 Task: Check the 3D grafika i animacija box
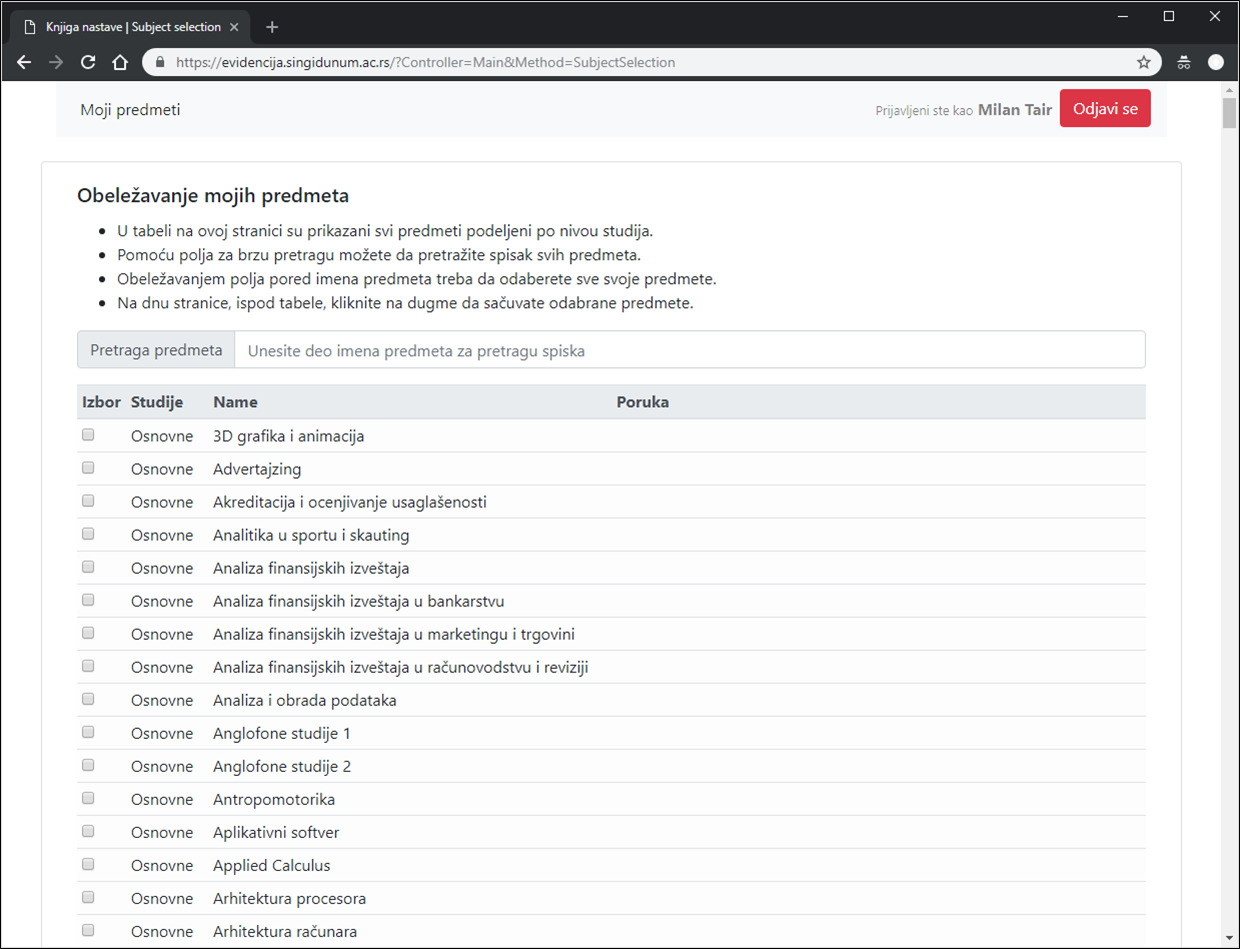click(88, 435)
